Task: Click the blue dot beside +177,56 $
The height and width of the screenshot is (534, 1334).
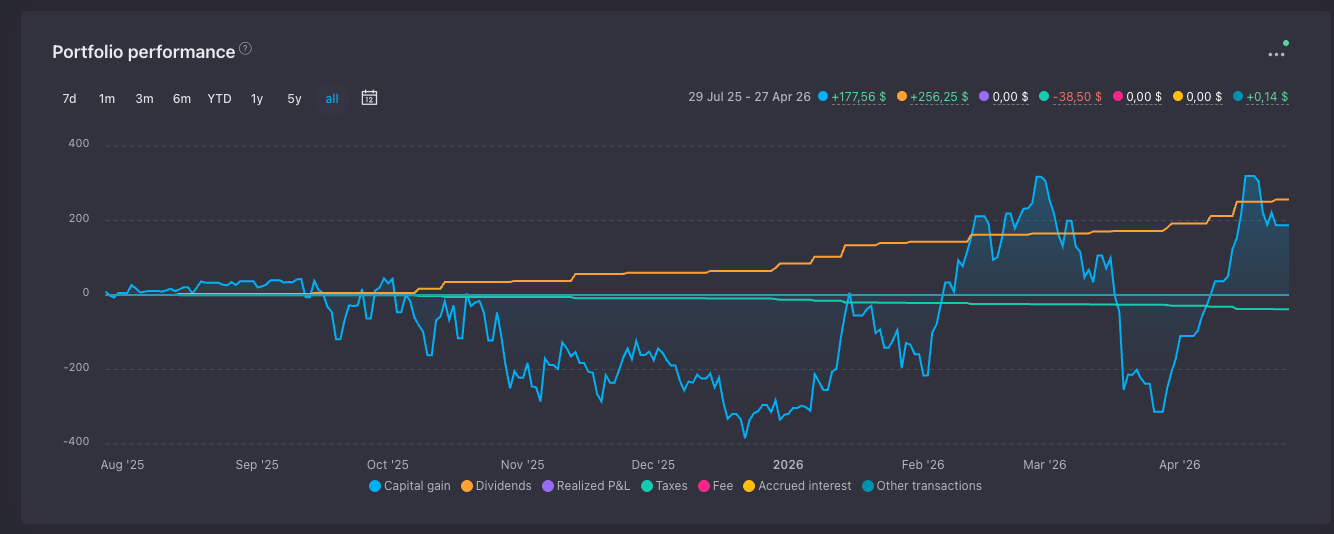Action: (823, 97)
